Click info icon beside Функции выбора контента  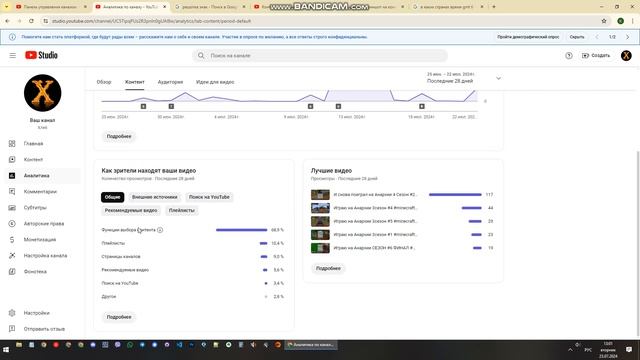pyautogui.click(x=160, y=230)
